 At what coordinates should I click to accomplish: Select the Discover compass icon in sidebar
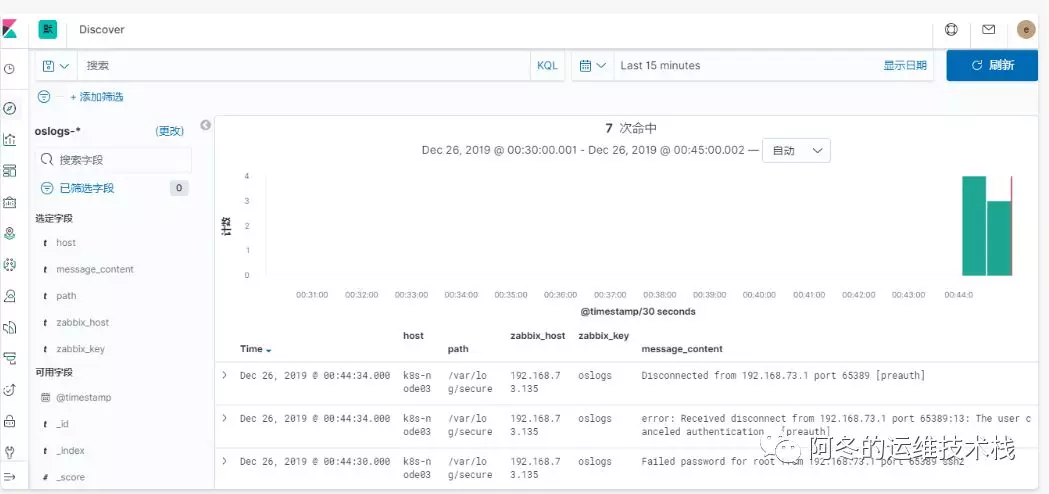9,108
